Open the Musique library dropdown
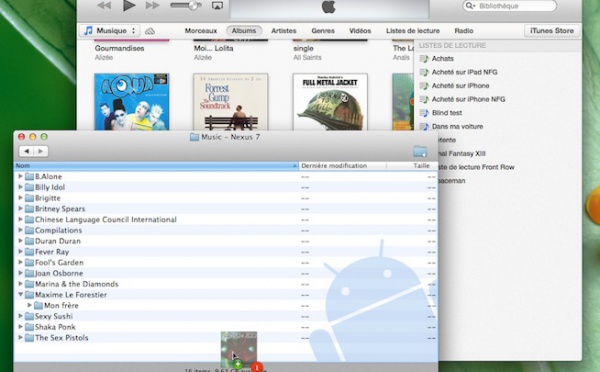600x372 pixels. click(110, 31)
